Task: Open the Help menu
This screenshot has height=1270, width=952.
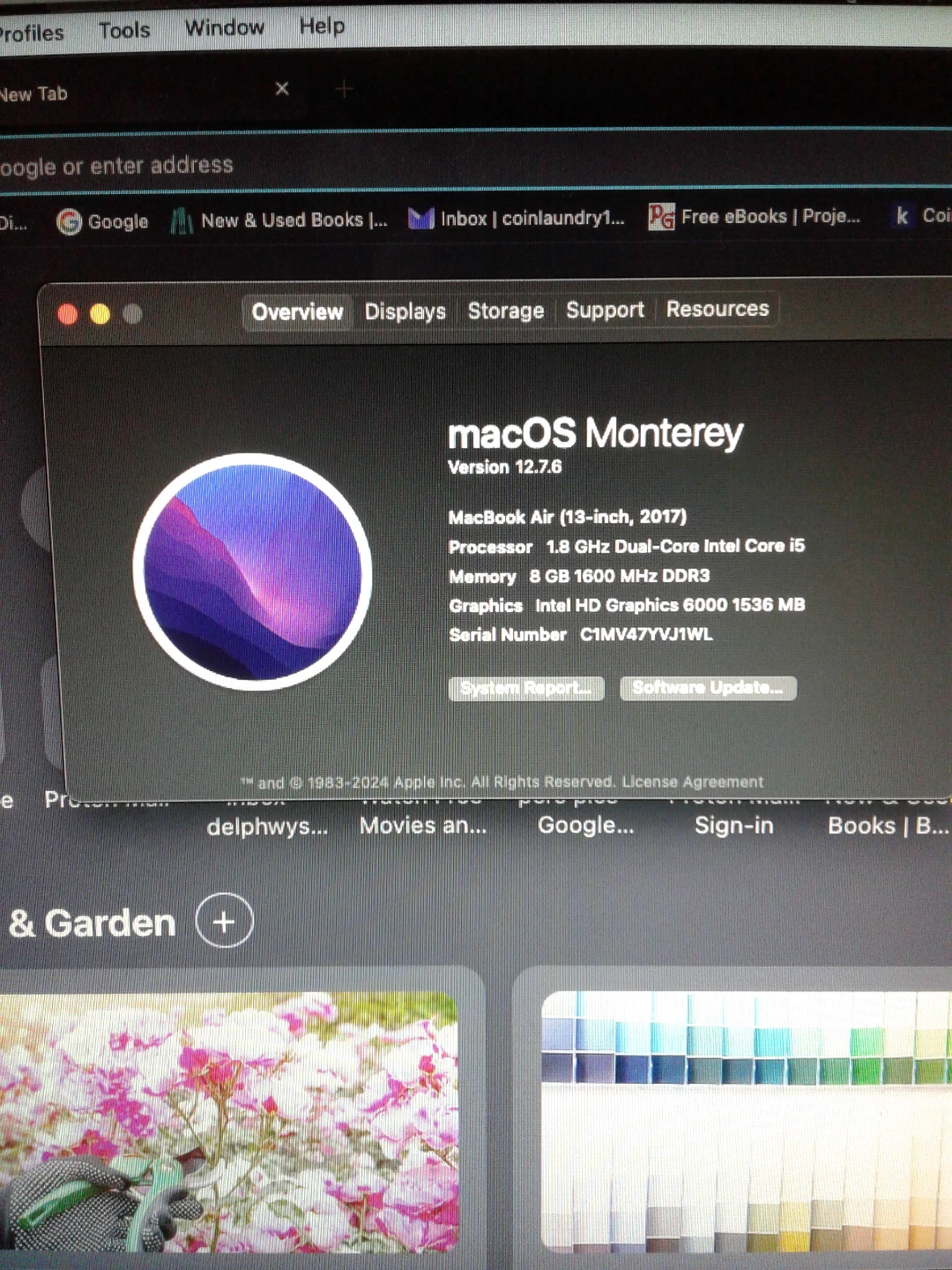Action: tap(322, 26)
